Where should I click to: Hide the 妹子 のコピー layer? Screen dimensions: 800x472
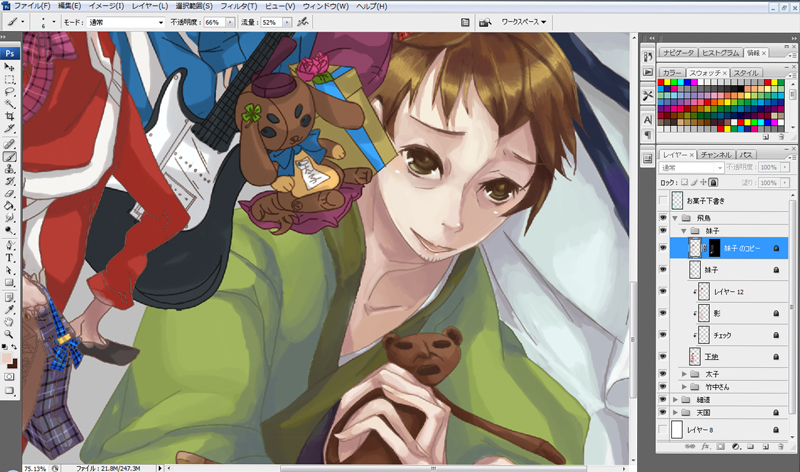(x=663, y=248)
